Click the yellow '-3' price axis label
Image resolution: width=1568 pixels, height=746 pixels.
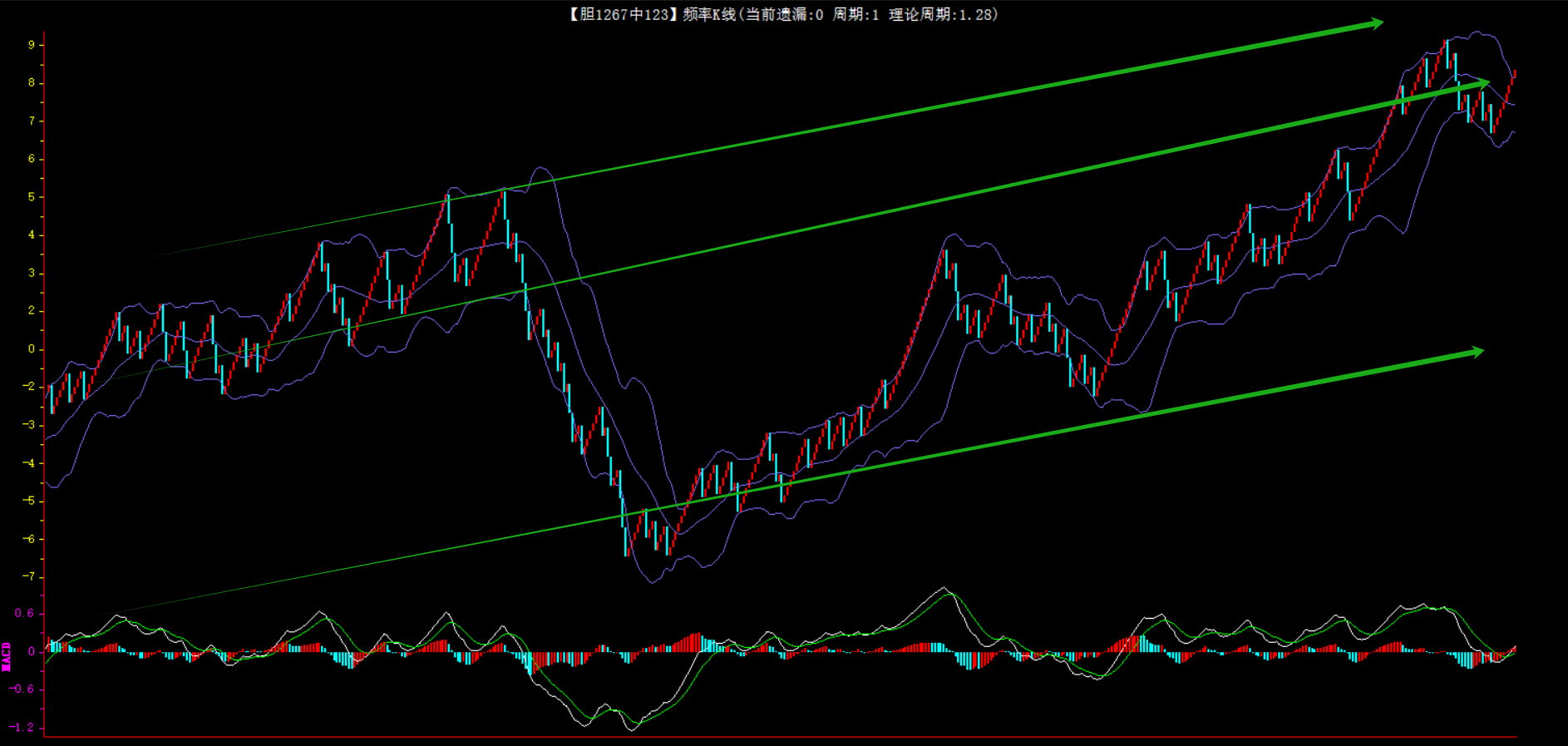coord(28,425)
